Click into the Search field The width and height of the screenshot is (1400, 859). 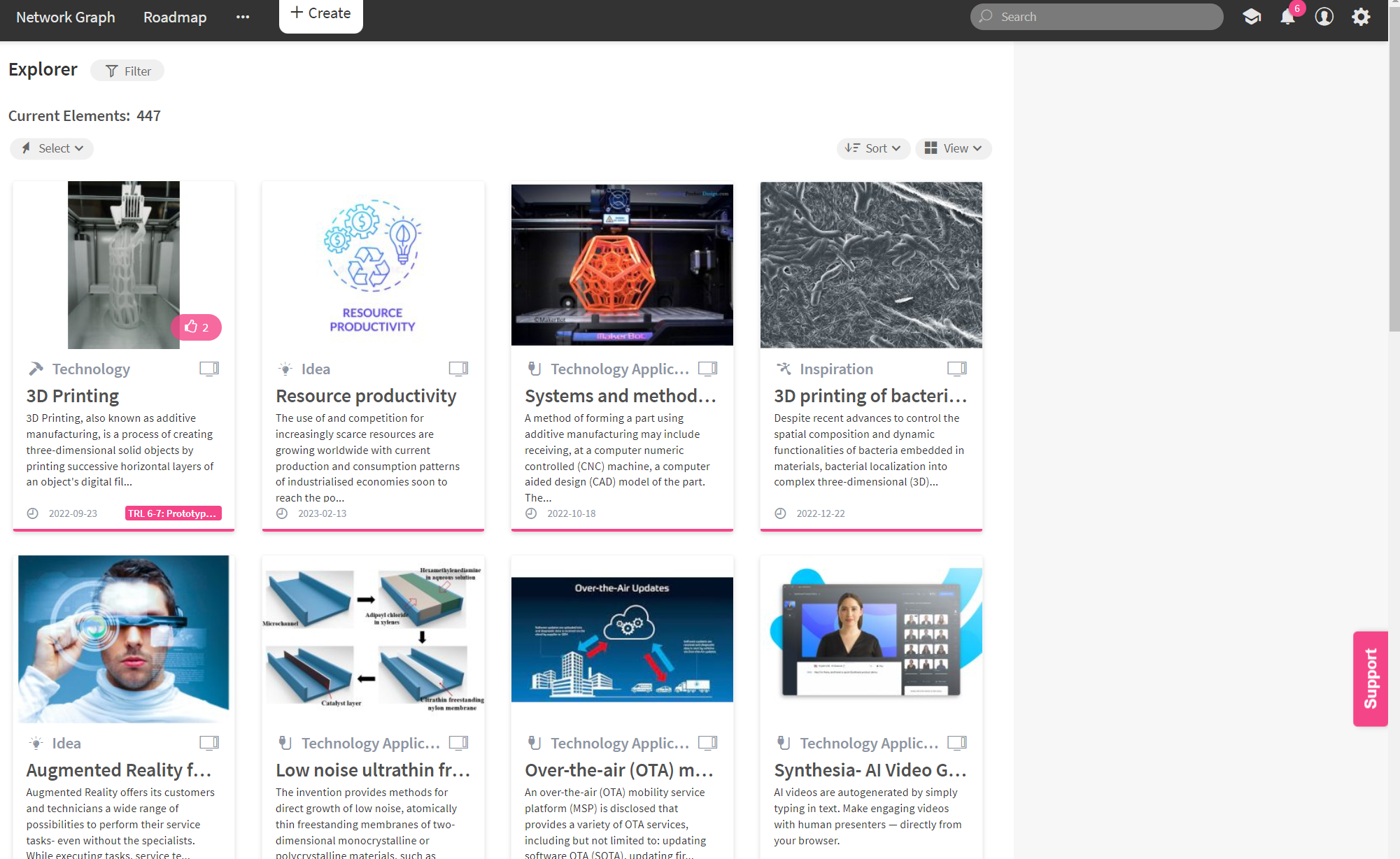point(1096,17)
